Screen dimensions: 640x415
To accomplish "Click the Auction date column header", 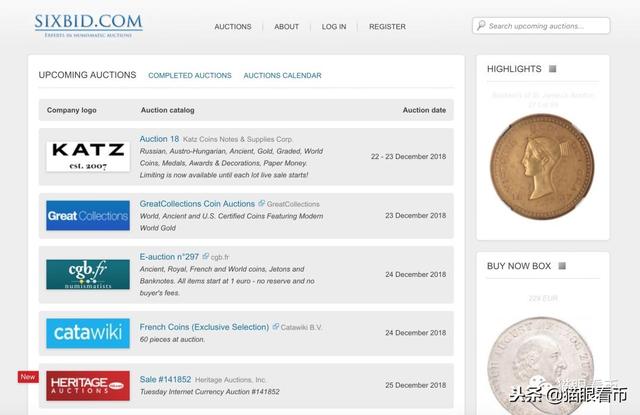I will [x=424, y=110].
